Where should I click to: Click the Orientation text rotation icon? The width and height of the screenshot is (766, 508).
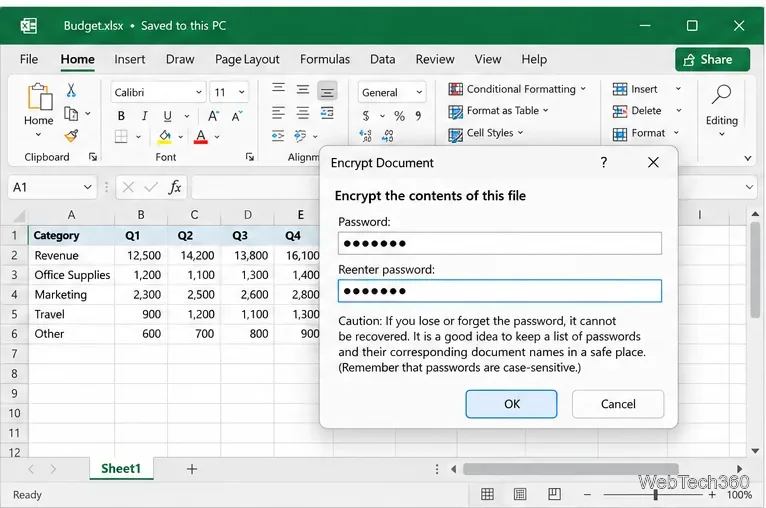click(x=300, y=135)
